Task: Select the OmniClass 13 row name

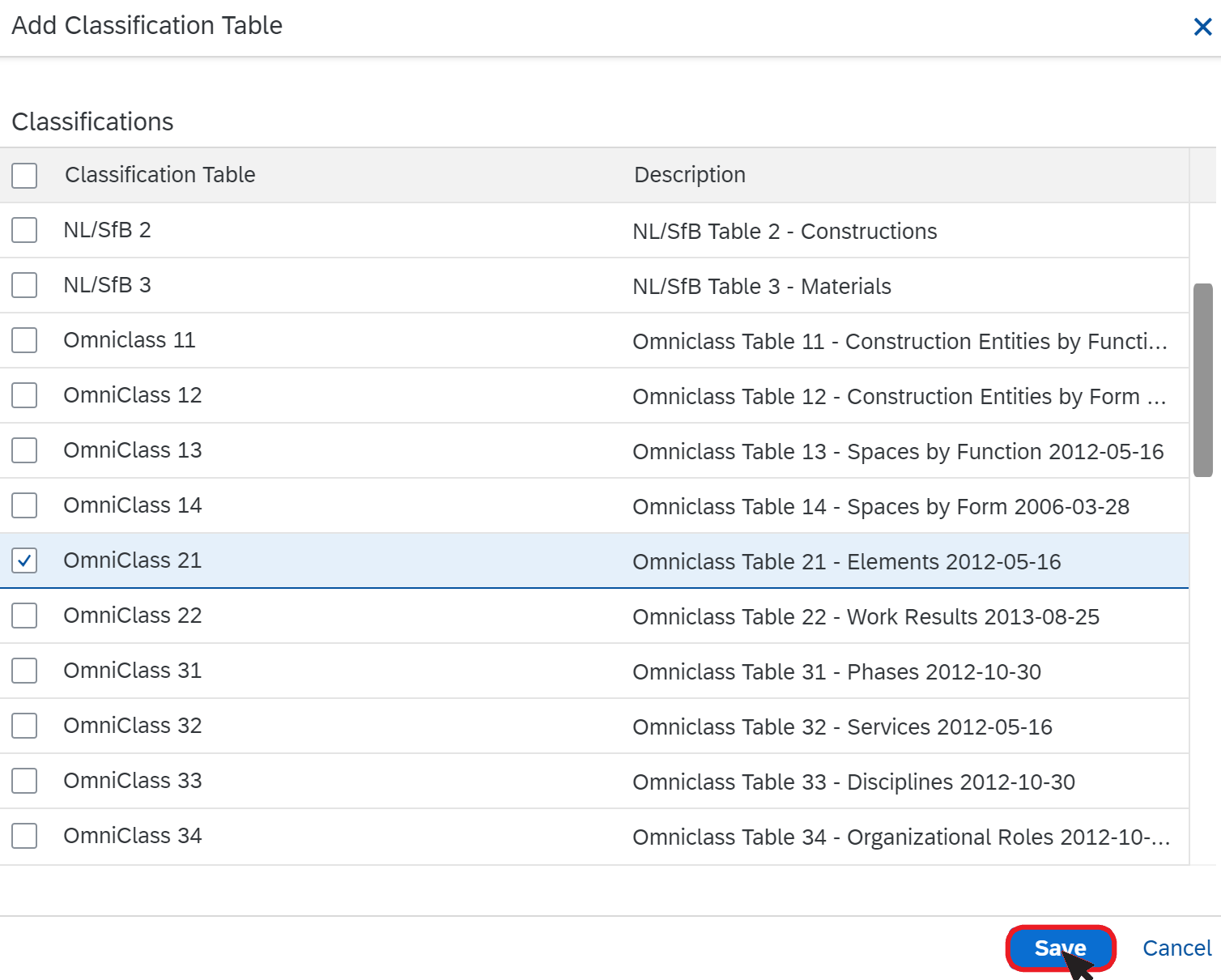Action: coord(133,450)
